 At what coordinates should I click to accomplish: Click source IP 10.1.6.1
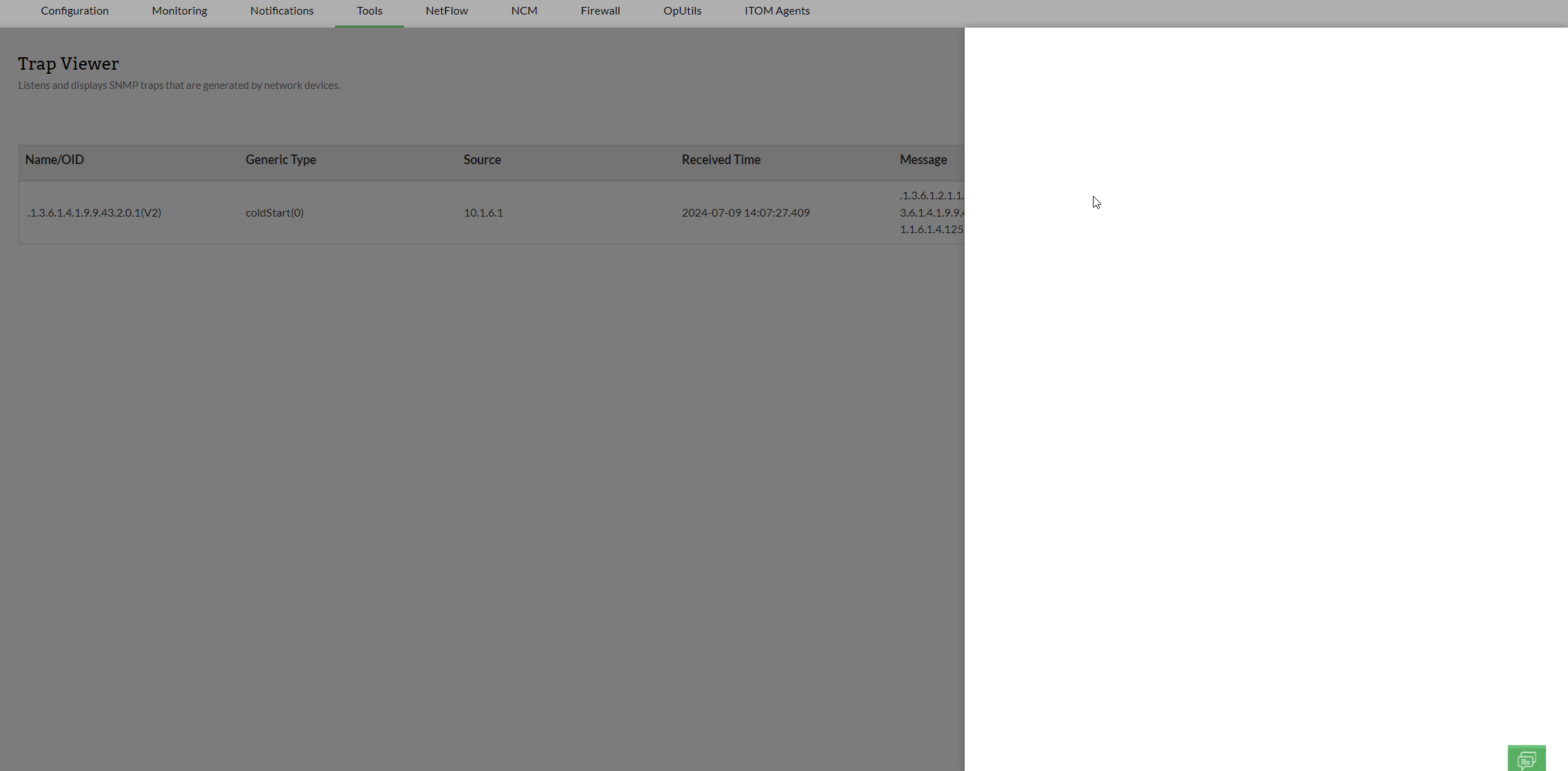click(x=483, y=212)
